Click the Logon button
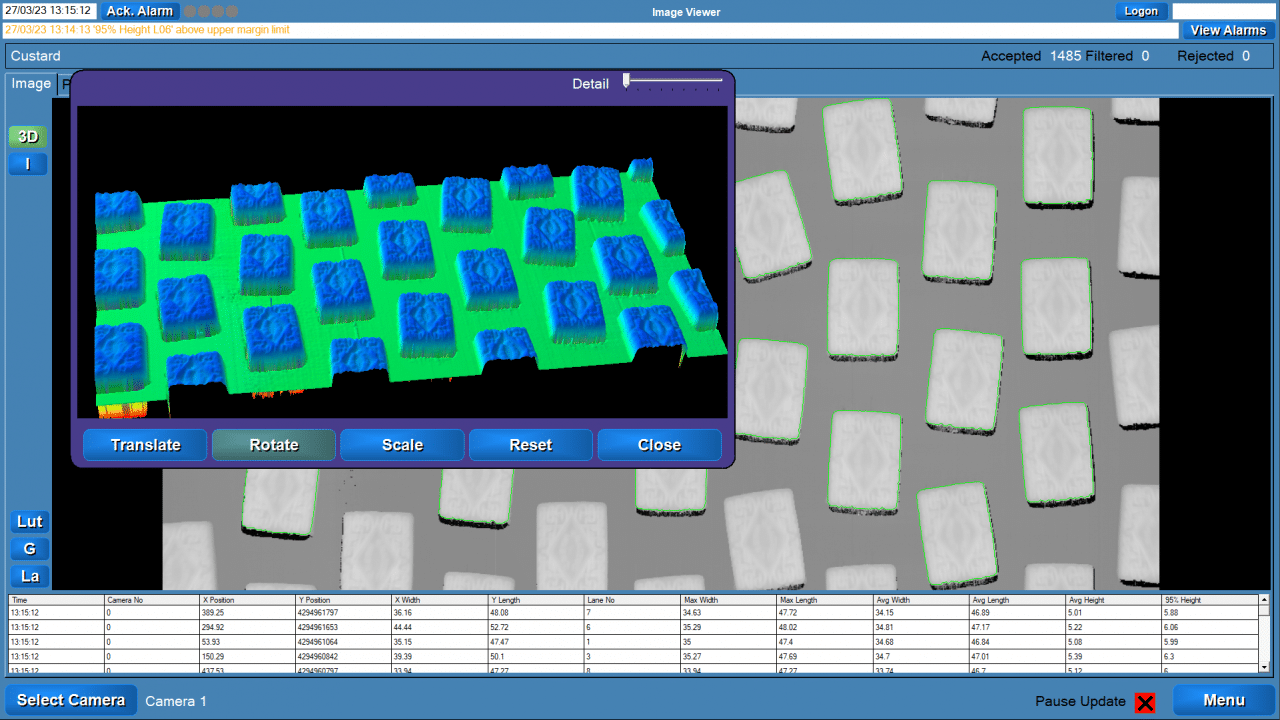Viewport: 1280px width, 720px height. coord(1141,11)
